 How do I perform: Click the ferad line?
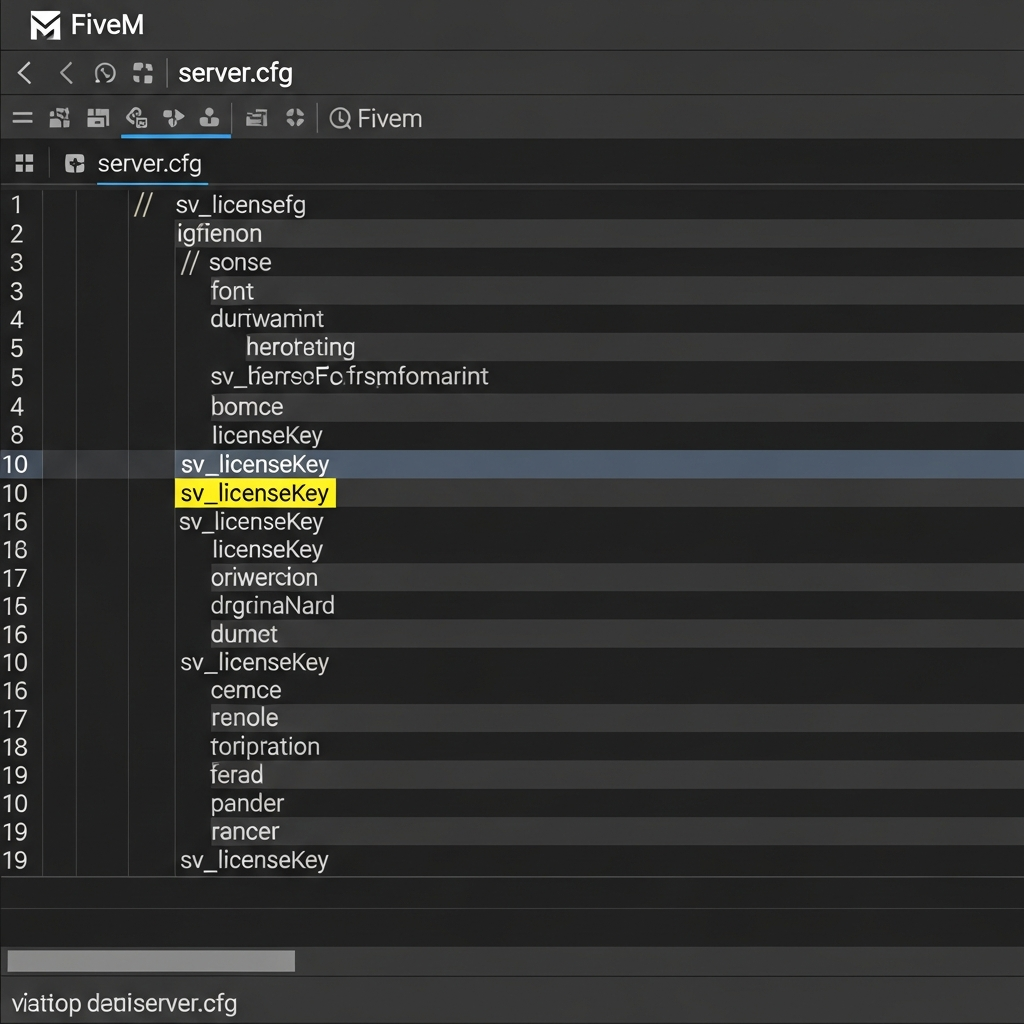236,775
